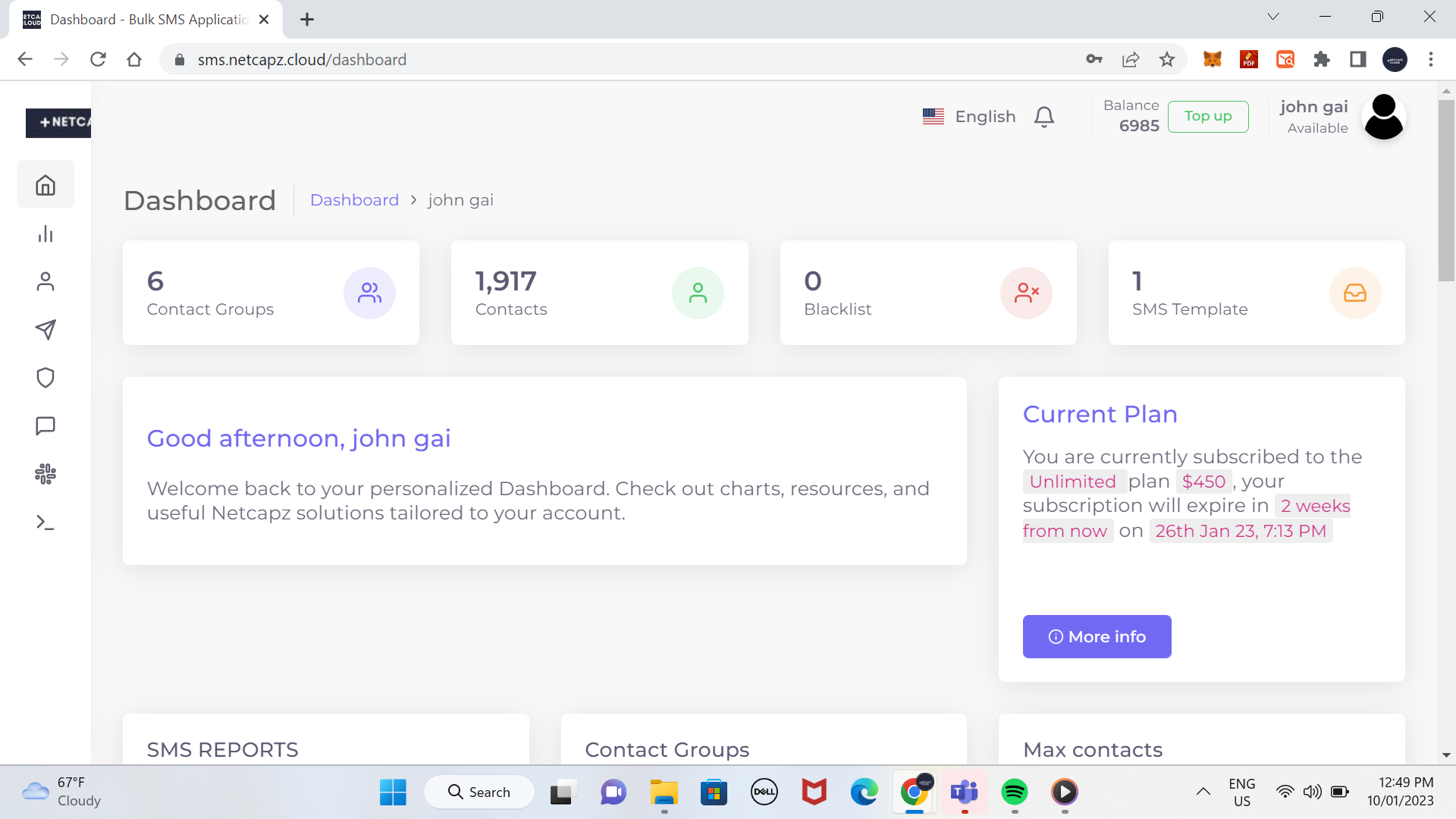Select the Dashboard browser tab
Image resolution: width=1456 pixels, height=819 pixels.
point(148,20)
